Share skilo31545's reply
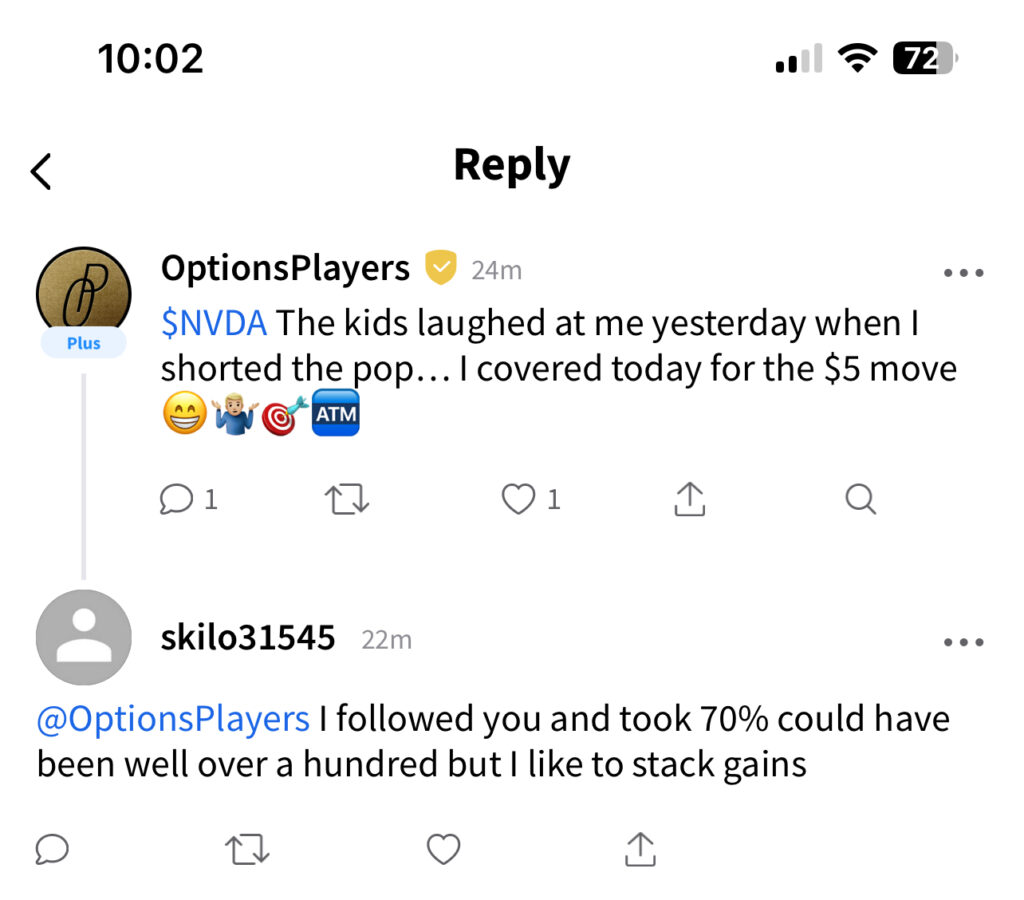1024x900 pixels. (639, 848)
